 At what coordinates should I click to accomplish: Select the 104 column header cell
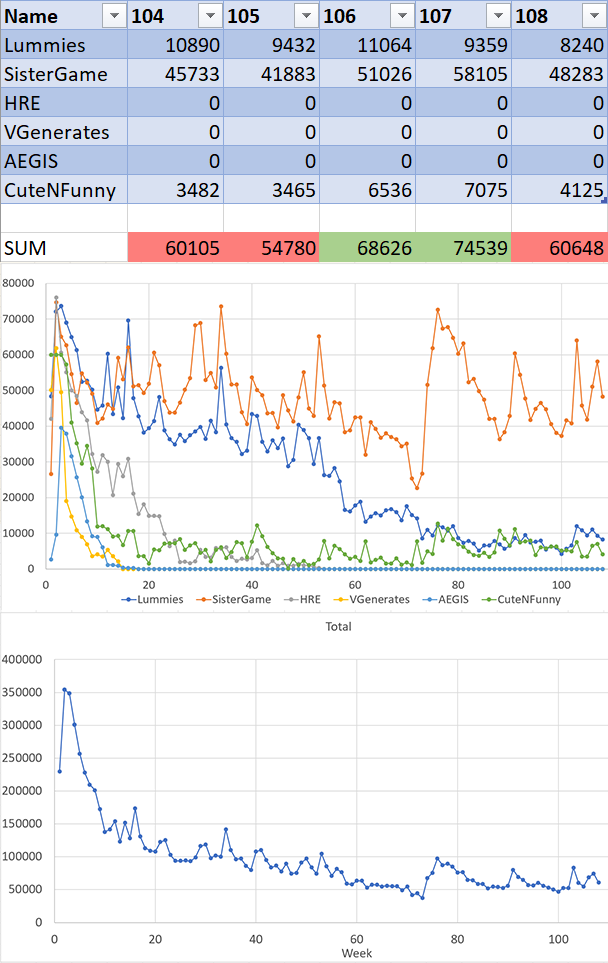[x=176, y=16]
